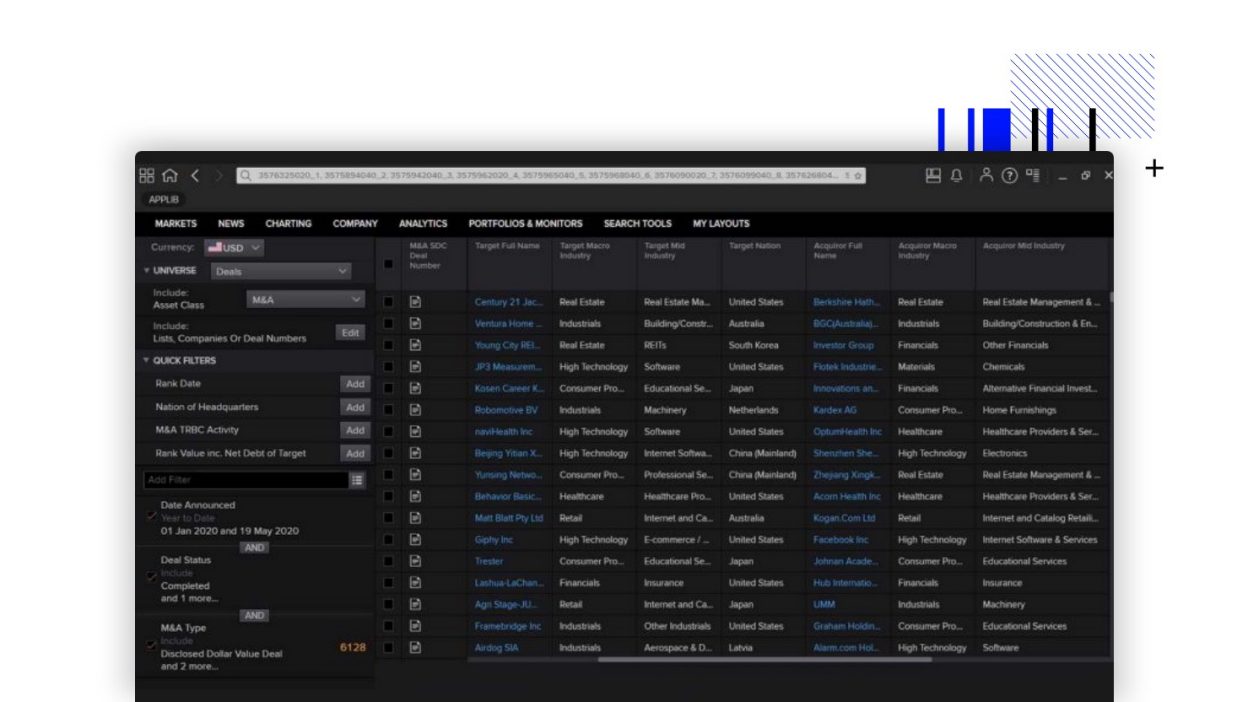Open the help question mark icon
The width and height of the screenshot is (1248, 702).
click(x=1009, y=176)
